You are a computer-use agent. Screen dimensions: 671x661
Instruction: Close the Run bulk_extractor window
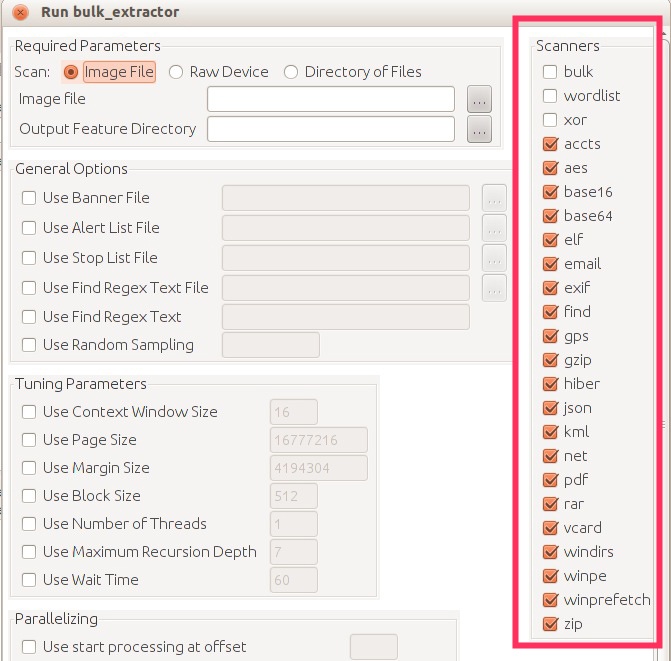[20, 13]
